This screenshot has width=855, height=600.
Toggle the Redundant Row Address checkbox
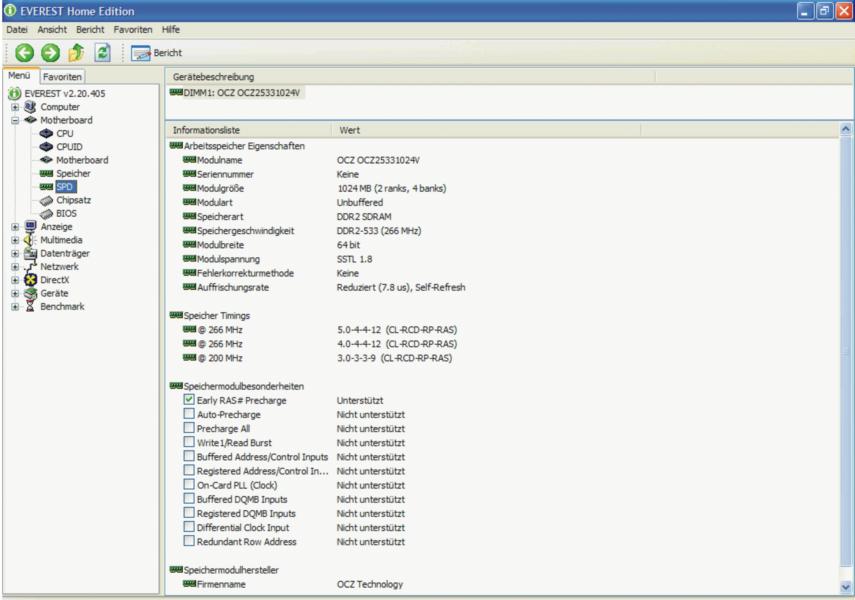(x=189, y=541)
